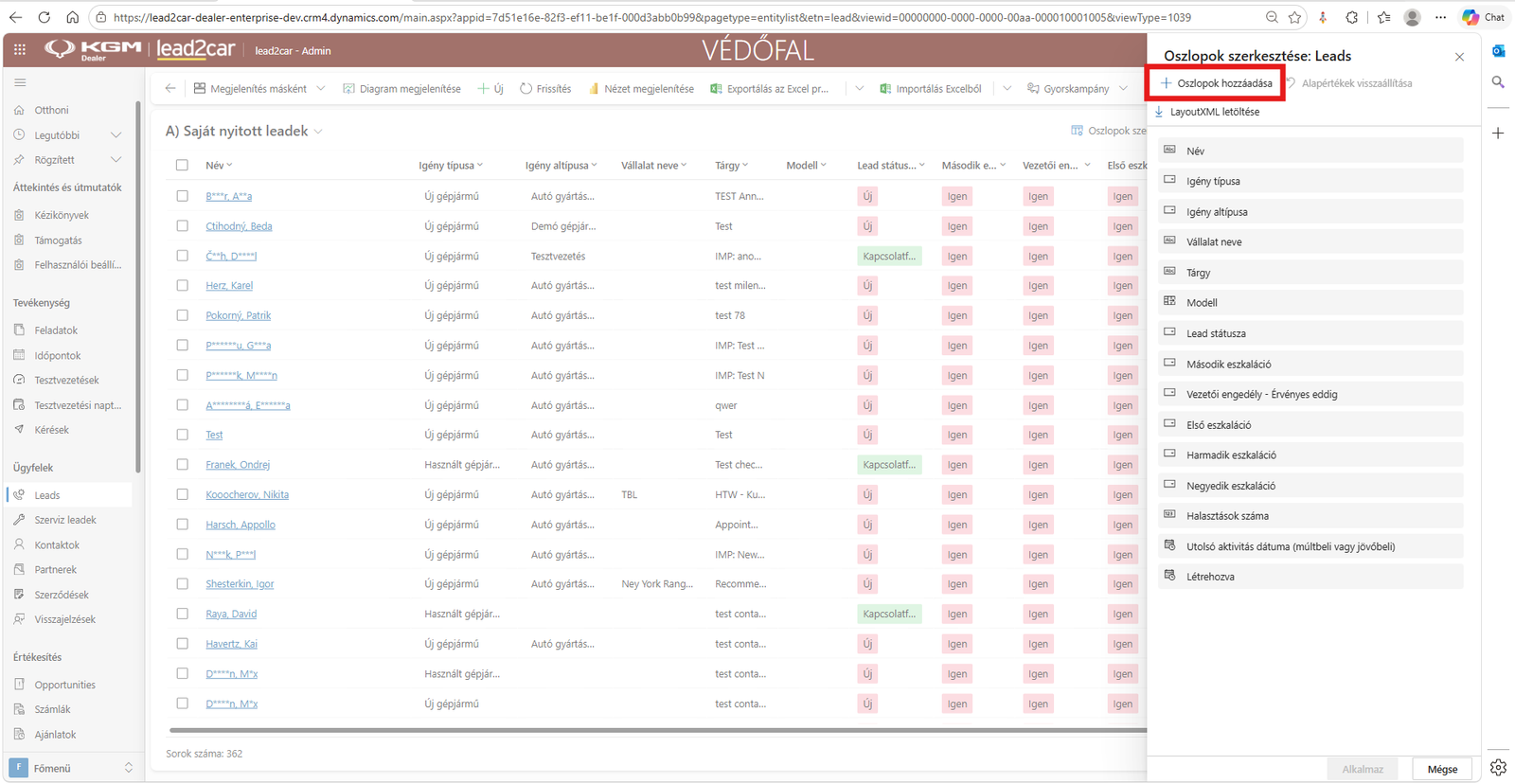This screenshot has height=784, width=1515.
Task: Select the Lead státusza column item
Action: [x=1310, y=333]
